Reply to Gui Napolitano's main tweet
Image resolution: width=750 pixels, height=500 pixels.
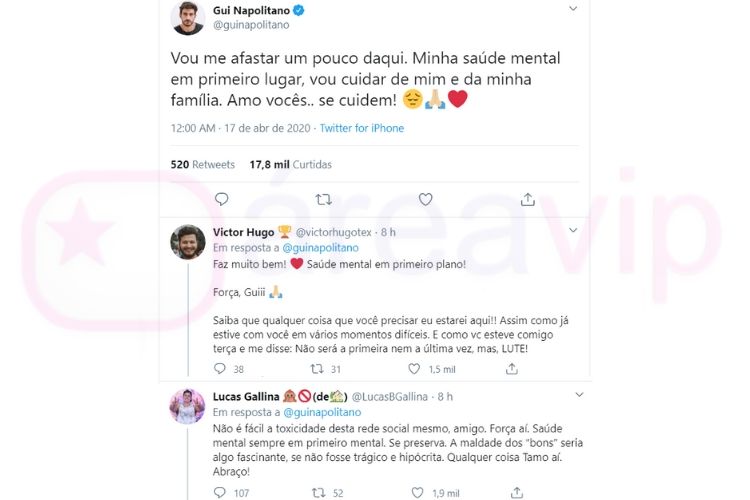222,199
